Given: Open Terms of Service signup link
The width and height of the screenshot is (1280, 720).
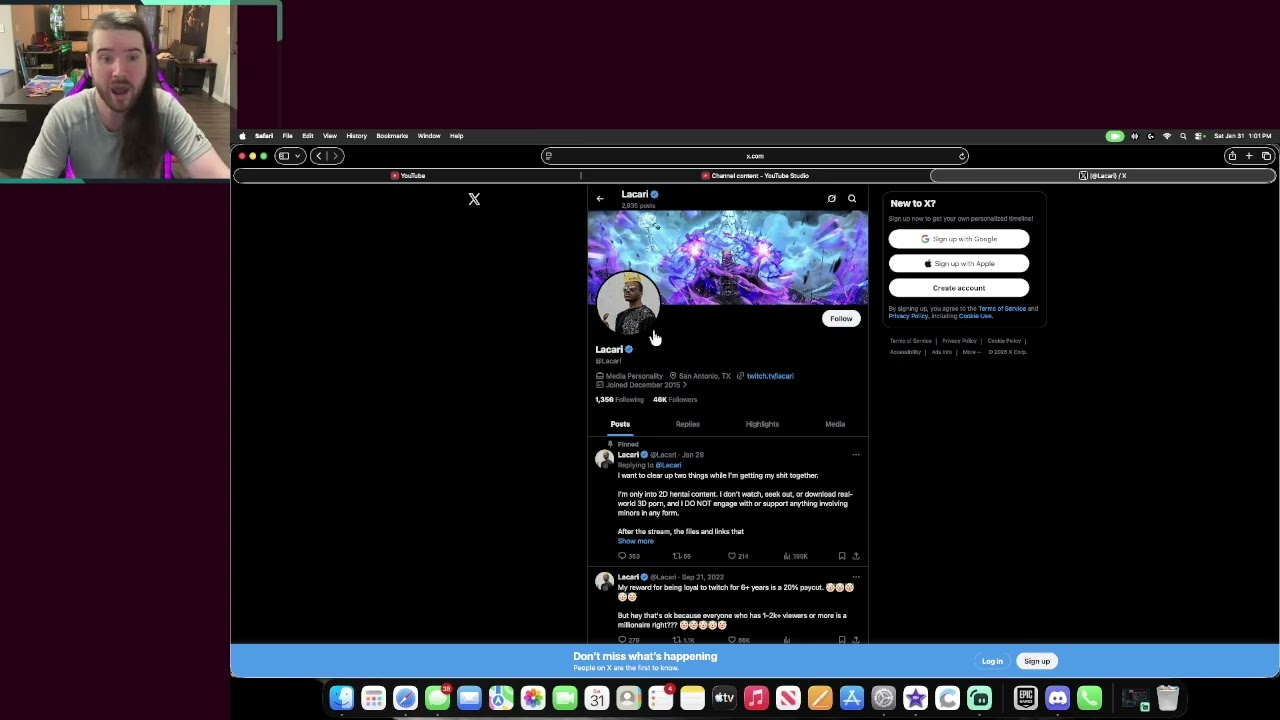Looking at the screenshot, I should point(1002,309).
